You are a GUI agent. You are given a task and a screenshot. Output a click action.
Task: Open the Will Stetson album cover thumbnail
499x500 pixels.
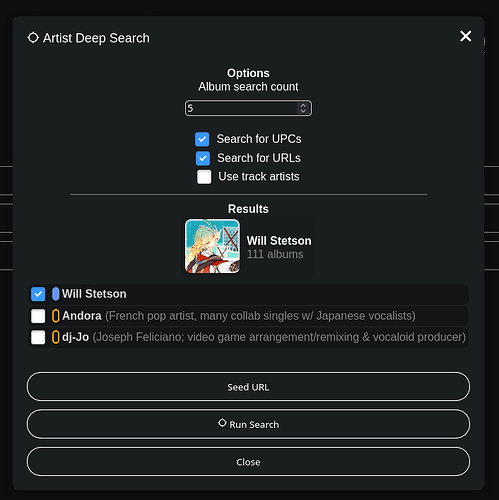[212, 246]
